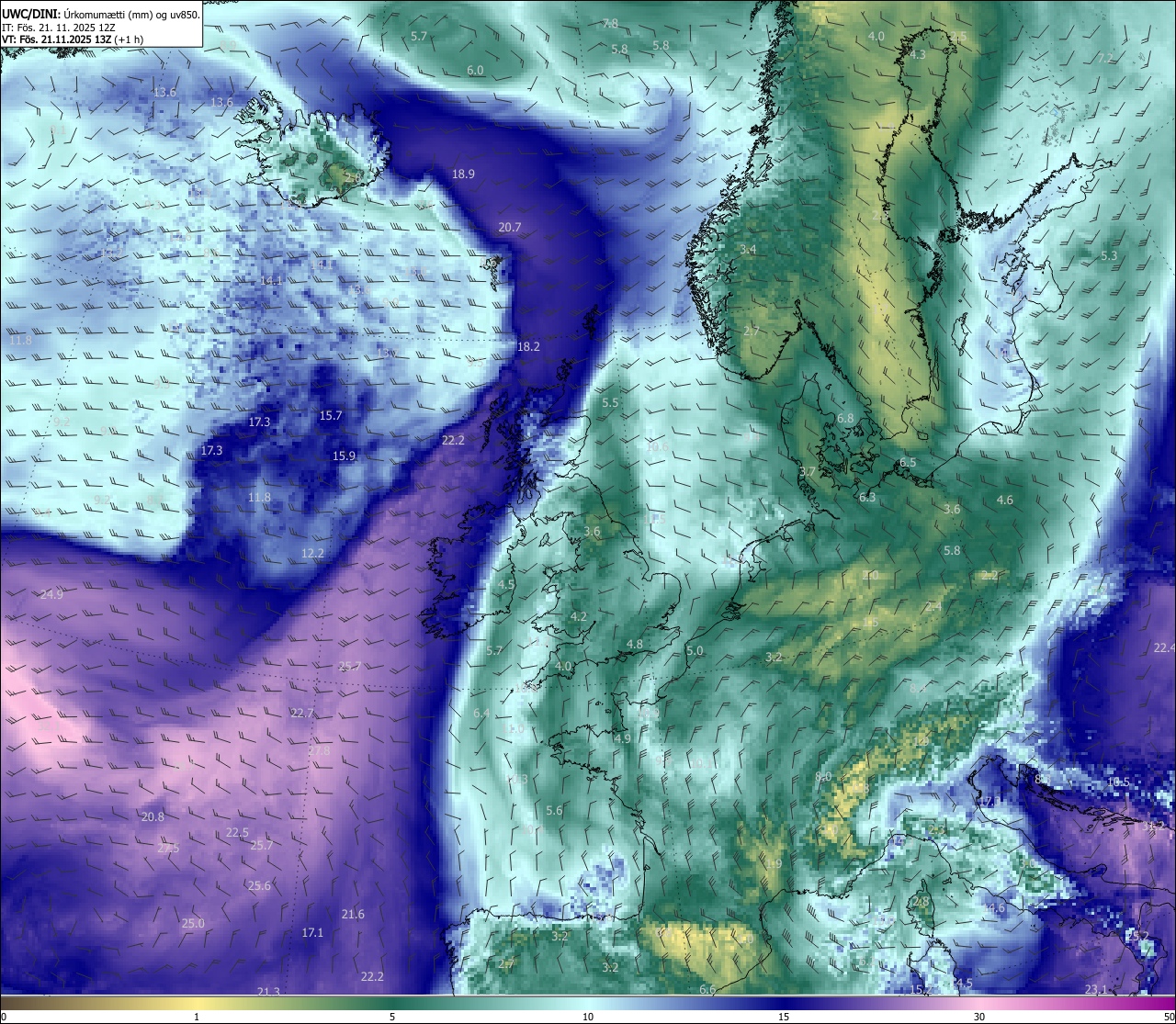The width and height of the screenshot is (1176, 1024).
Task: Click the 4.8 map value
Action: [635, 644]
